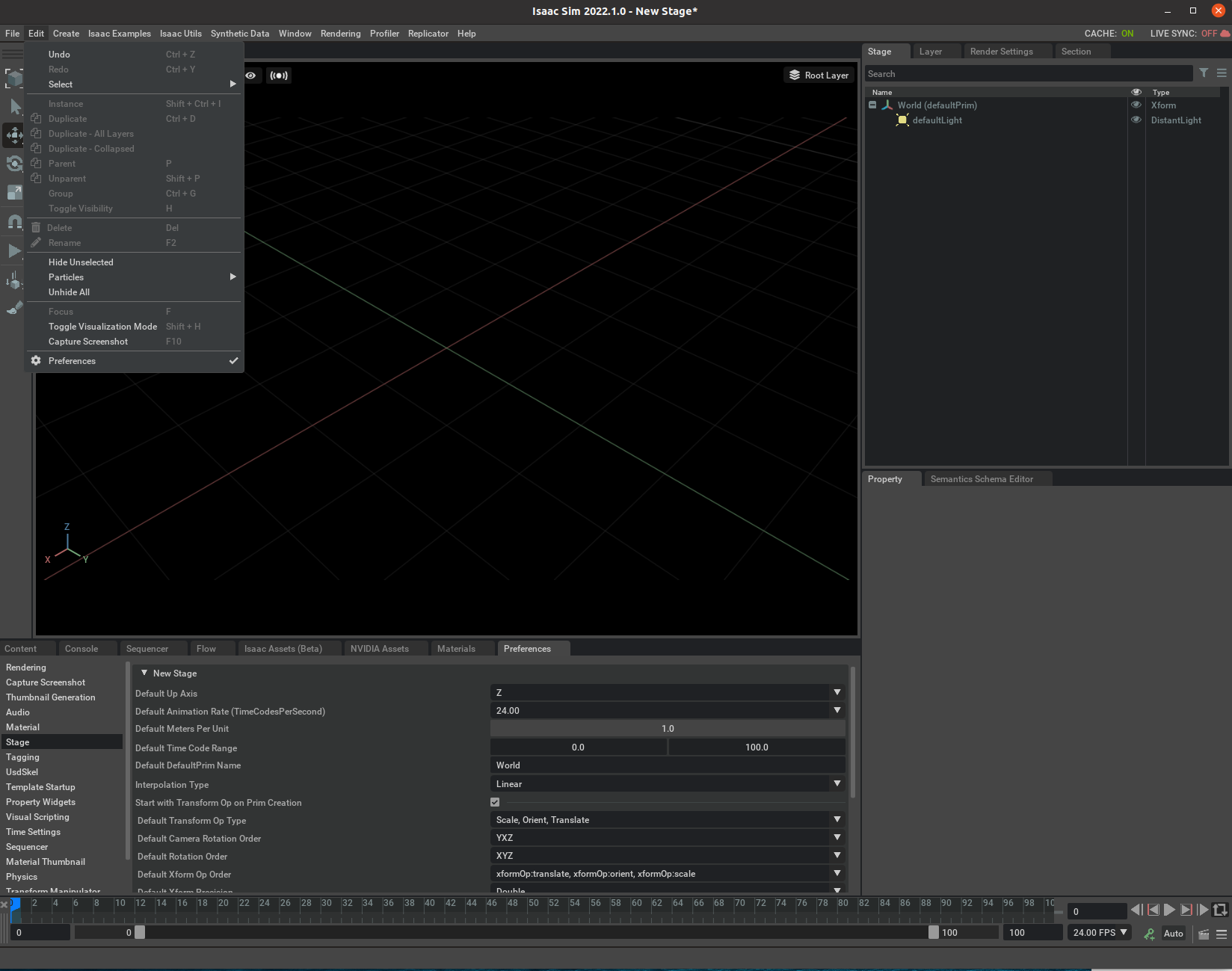Click the timeline clapperboard icon
Screen dimensions: 1232x971
pyautogui.click(x=1204, y=934)
